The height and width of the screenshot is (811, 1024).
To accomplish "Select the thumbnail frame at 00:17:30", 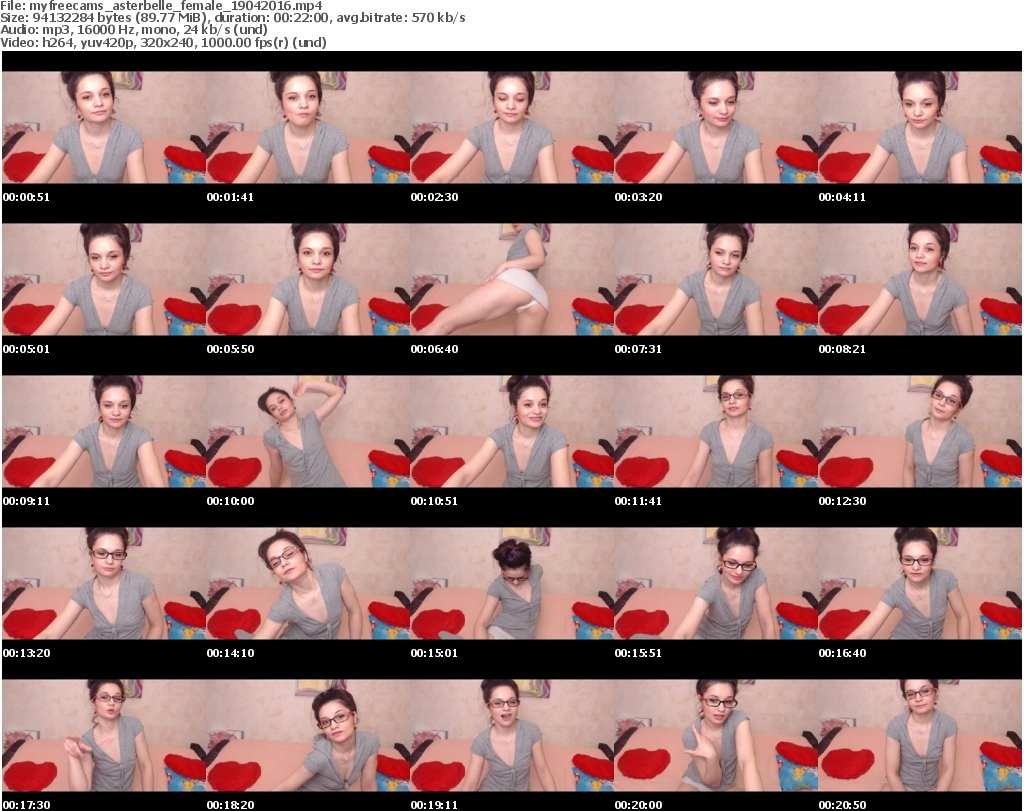I will [x=104, y=736].
